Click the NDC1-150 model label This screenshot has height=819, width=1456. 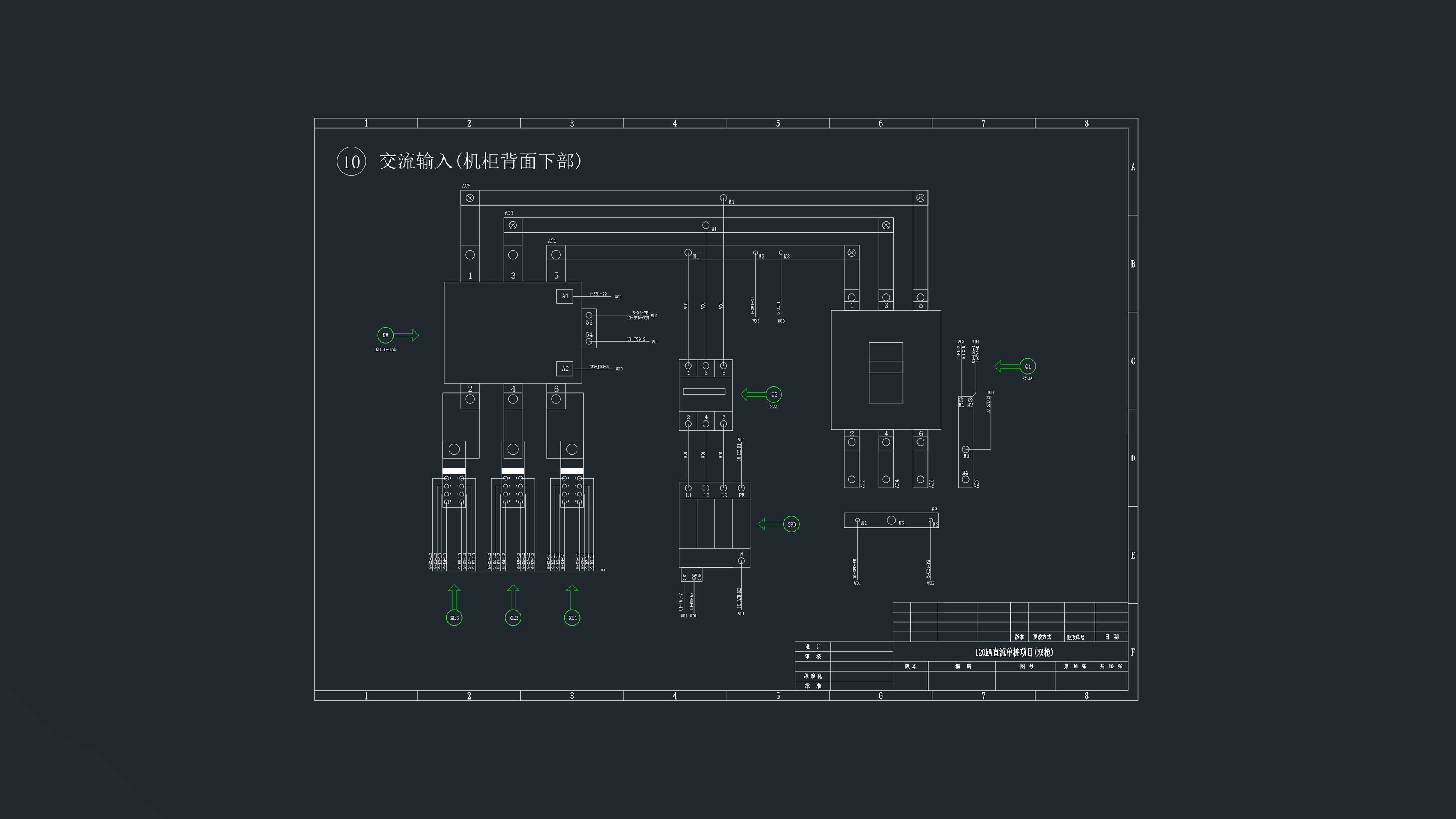[386, 350]
